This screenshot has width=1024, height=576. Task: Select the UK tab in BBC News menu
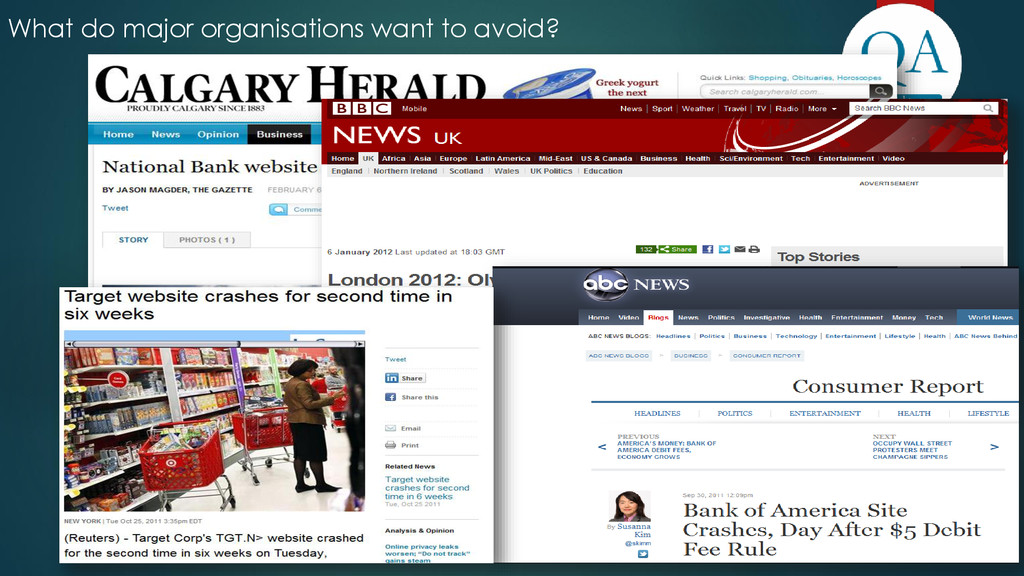pyautogui.click(x=368, y=159)
